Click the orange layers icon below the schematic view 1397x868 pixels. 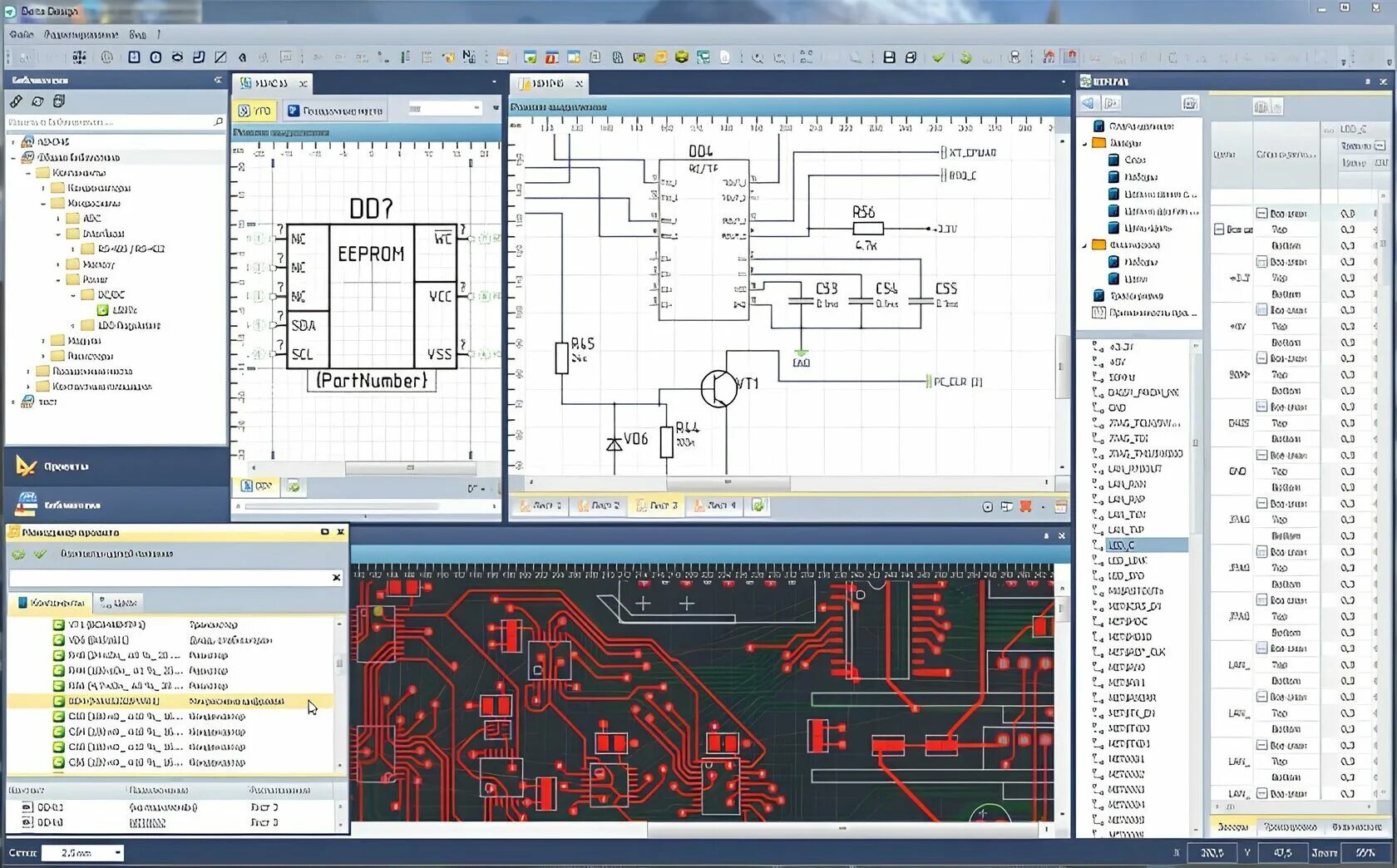click(1026, 506)
